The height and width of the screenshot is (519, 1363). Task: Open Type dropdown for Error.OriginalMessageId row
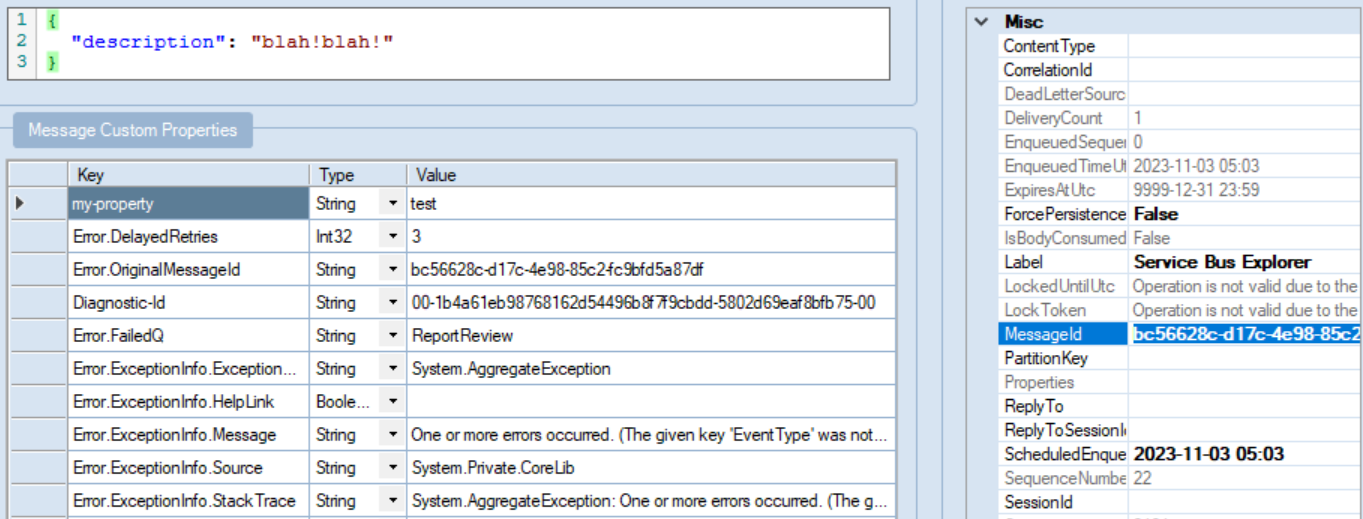click(393, 269)
